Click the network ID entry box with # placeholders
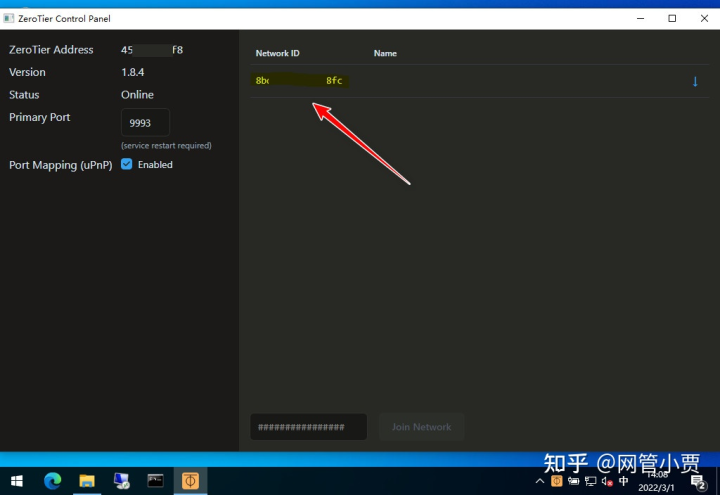 [x=308, y=427]
